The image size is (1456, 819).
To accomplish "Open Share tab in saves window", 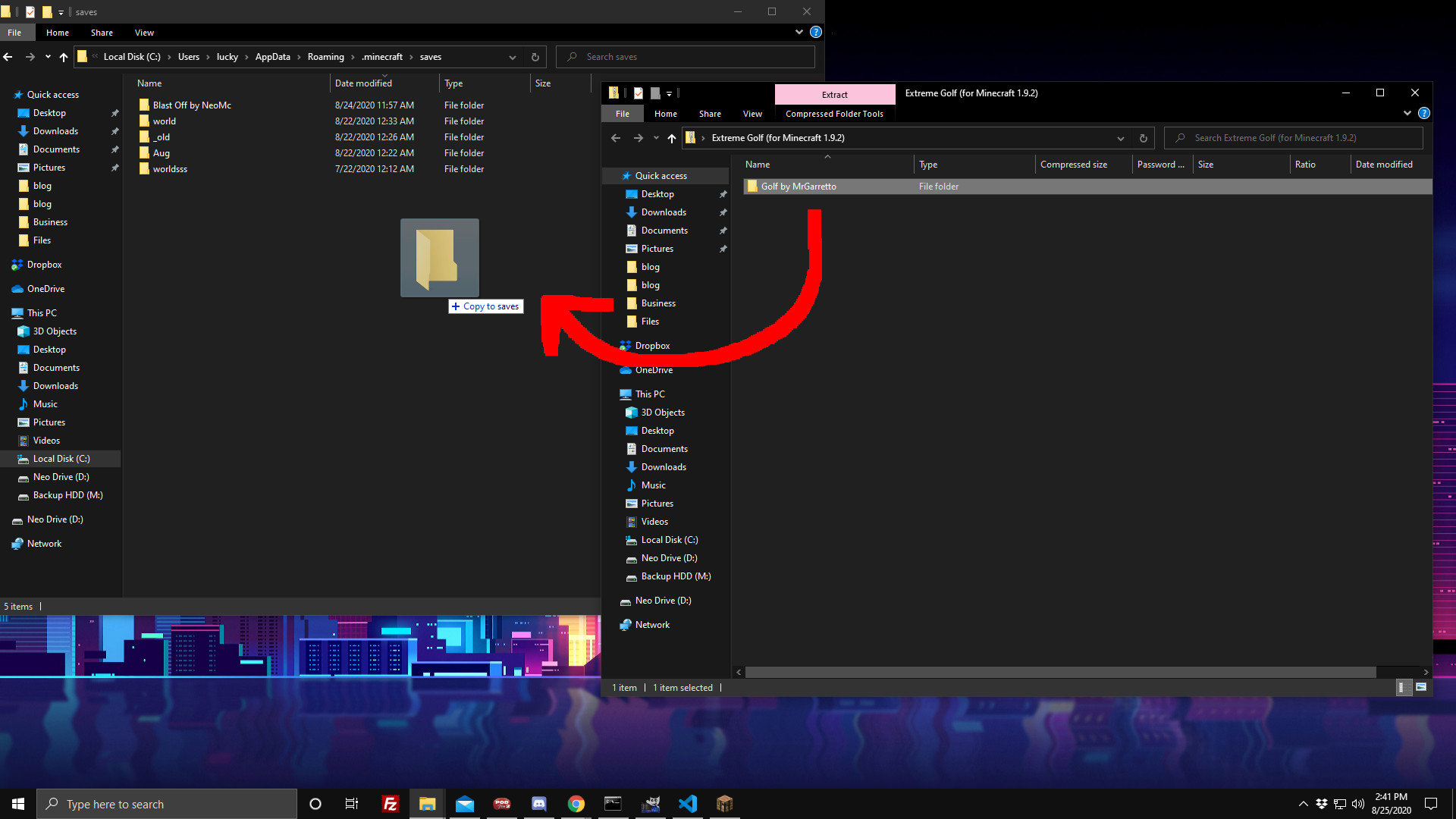I will point(102,33).
